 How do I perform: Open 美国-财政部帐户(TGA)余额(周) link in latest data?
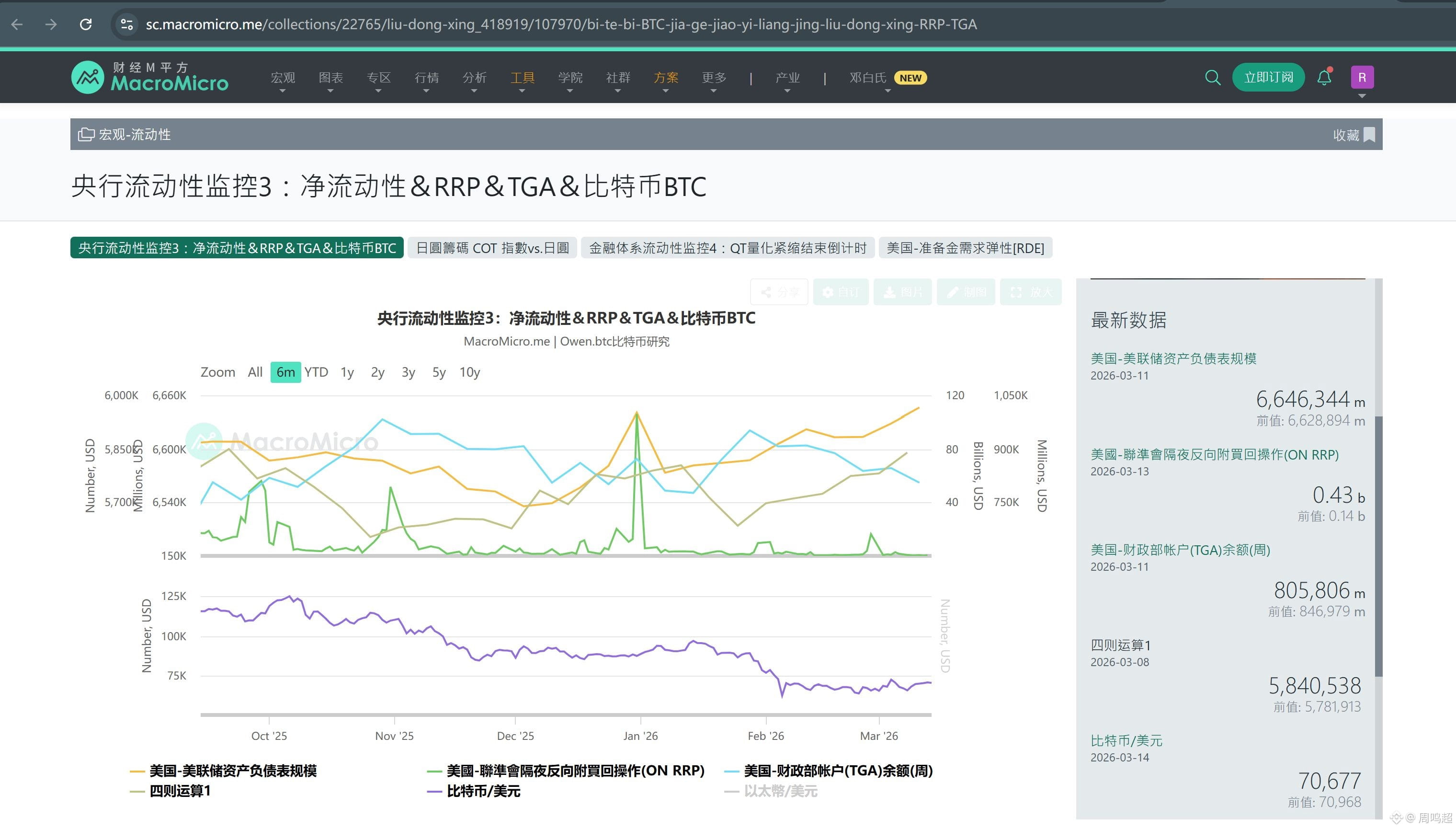[1180, 550]
